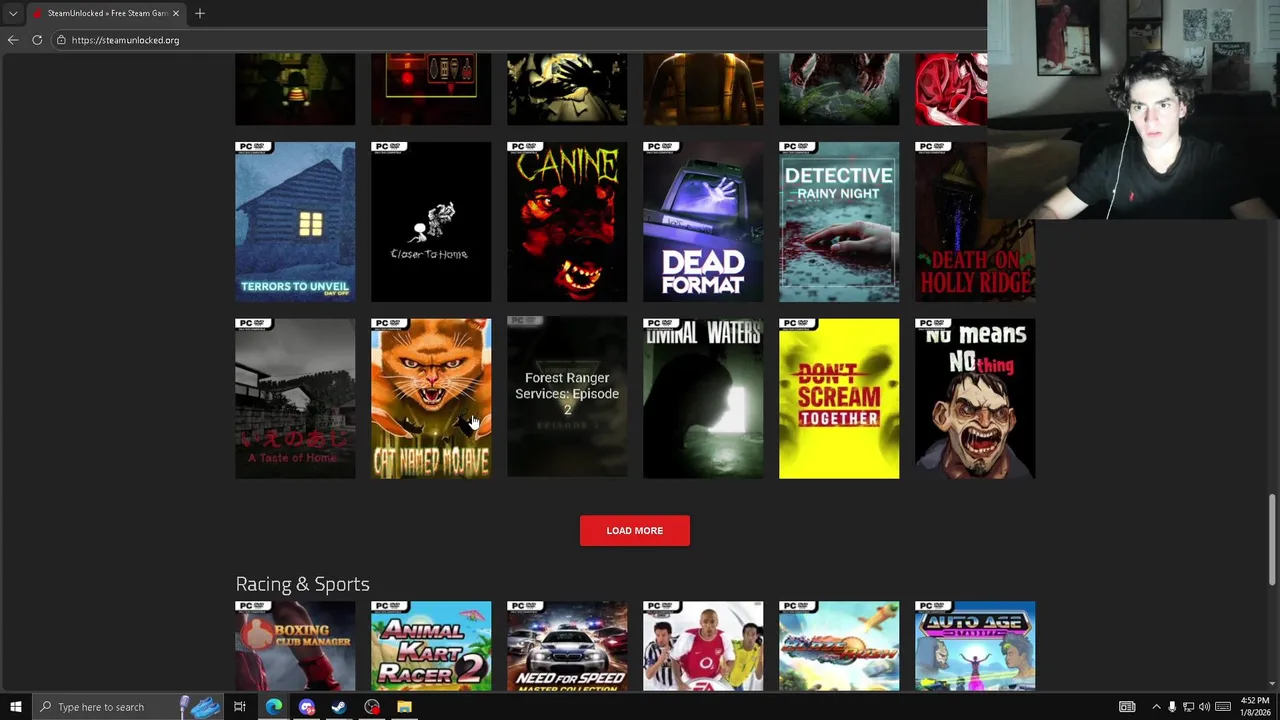Open the PC DVD badge on Canine cover

525,147
